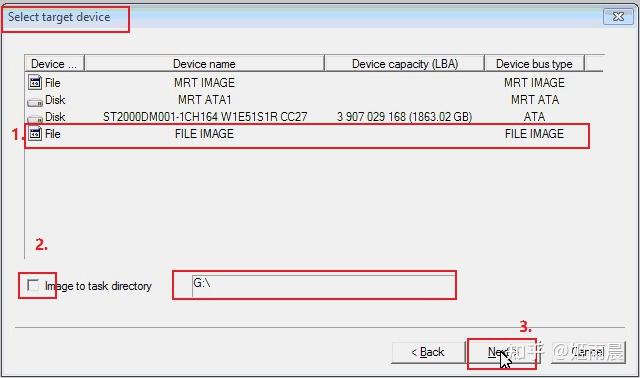The width and height of the screenshot is (640, 378).
Task: Proceed with the Next button
Action: (502, 352)
